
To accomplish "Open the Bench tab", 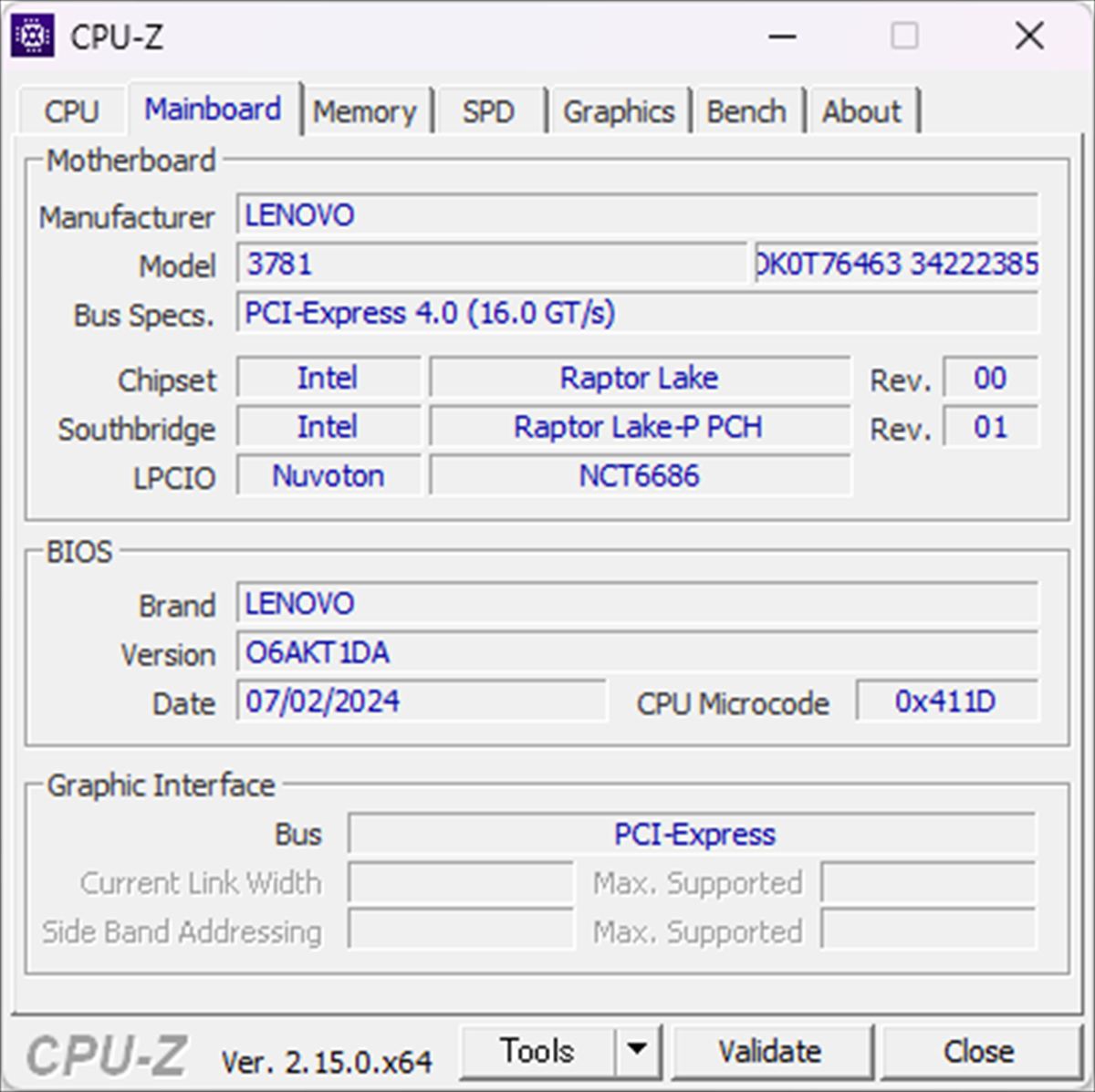I will 746,111.
